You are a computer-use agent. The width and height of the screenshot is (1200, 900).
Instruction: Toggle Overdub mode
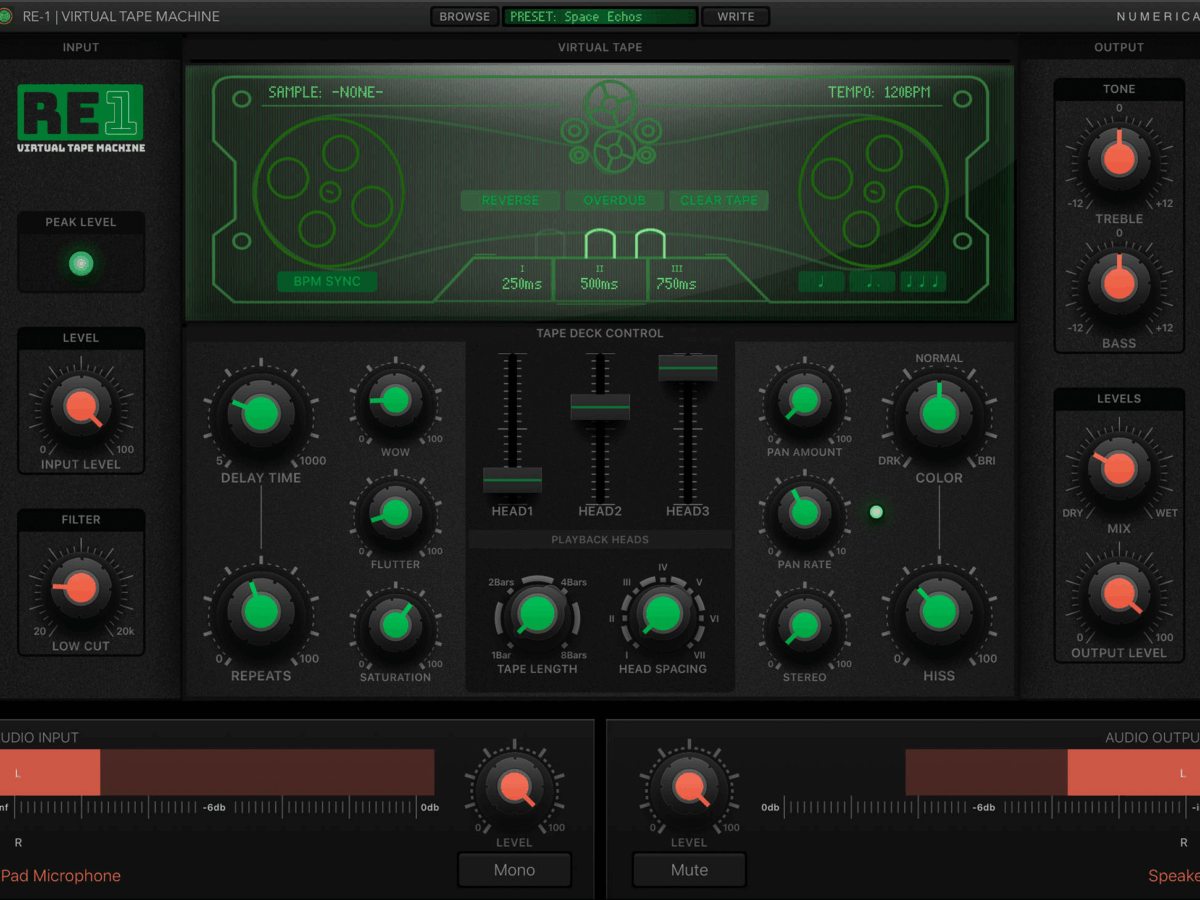click(x=615, y=200)
